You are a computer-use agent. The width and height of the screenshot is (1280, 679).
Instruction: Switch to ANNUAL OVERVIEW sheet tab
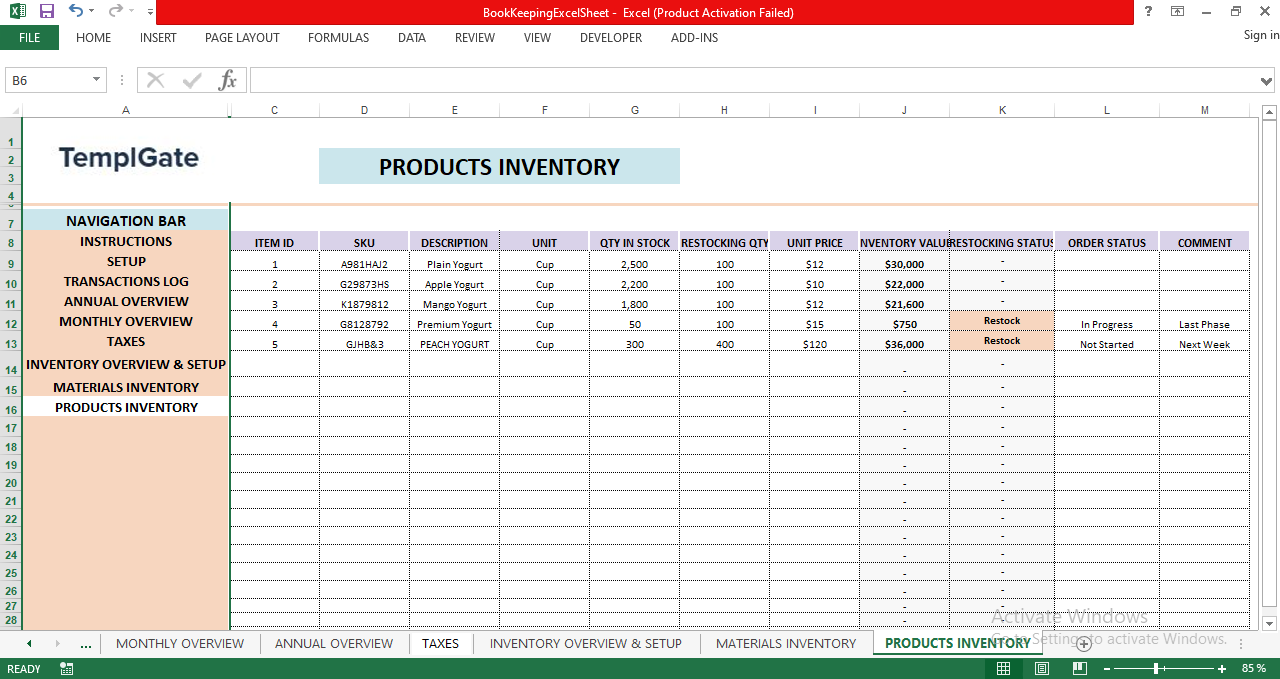coord(334,643)
